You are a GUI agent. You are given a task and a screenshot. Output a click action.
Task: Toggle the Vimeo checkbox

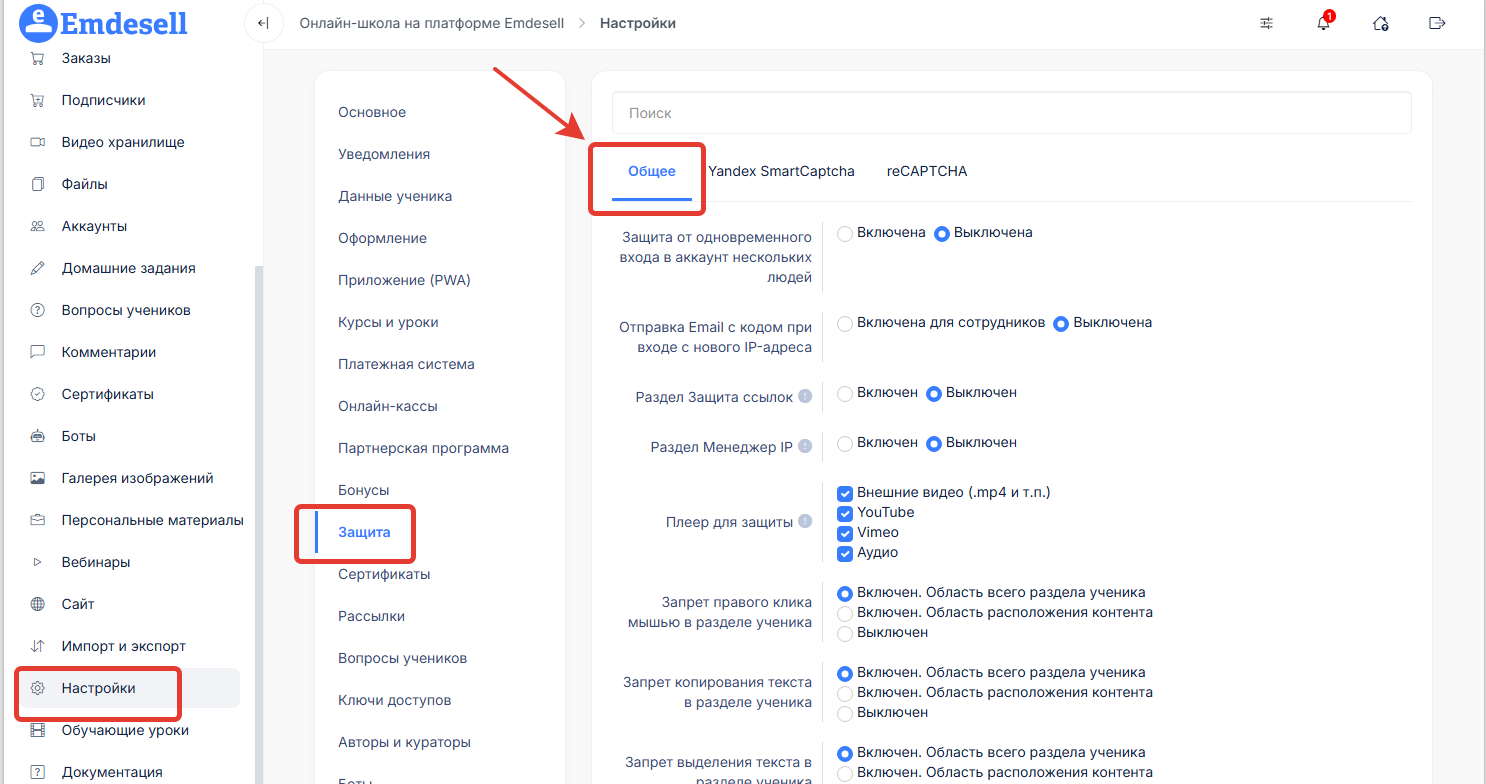tap(845, 533)
